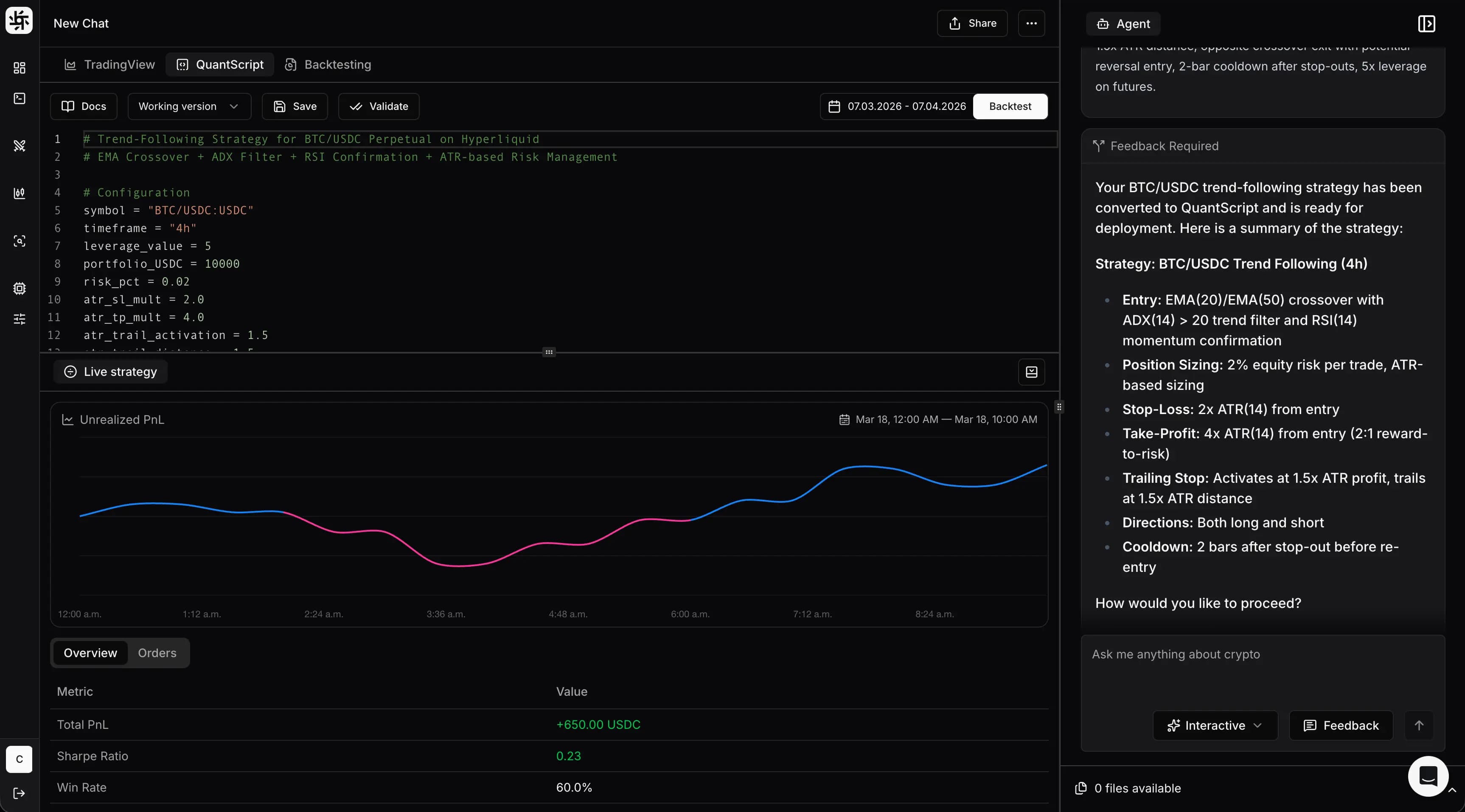Open the chip processor icon in sidebar
The height and width of the screenshot is (812, 1465).
(20, 288)
